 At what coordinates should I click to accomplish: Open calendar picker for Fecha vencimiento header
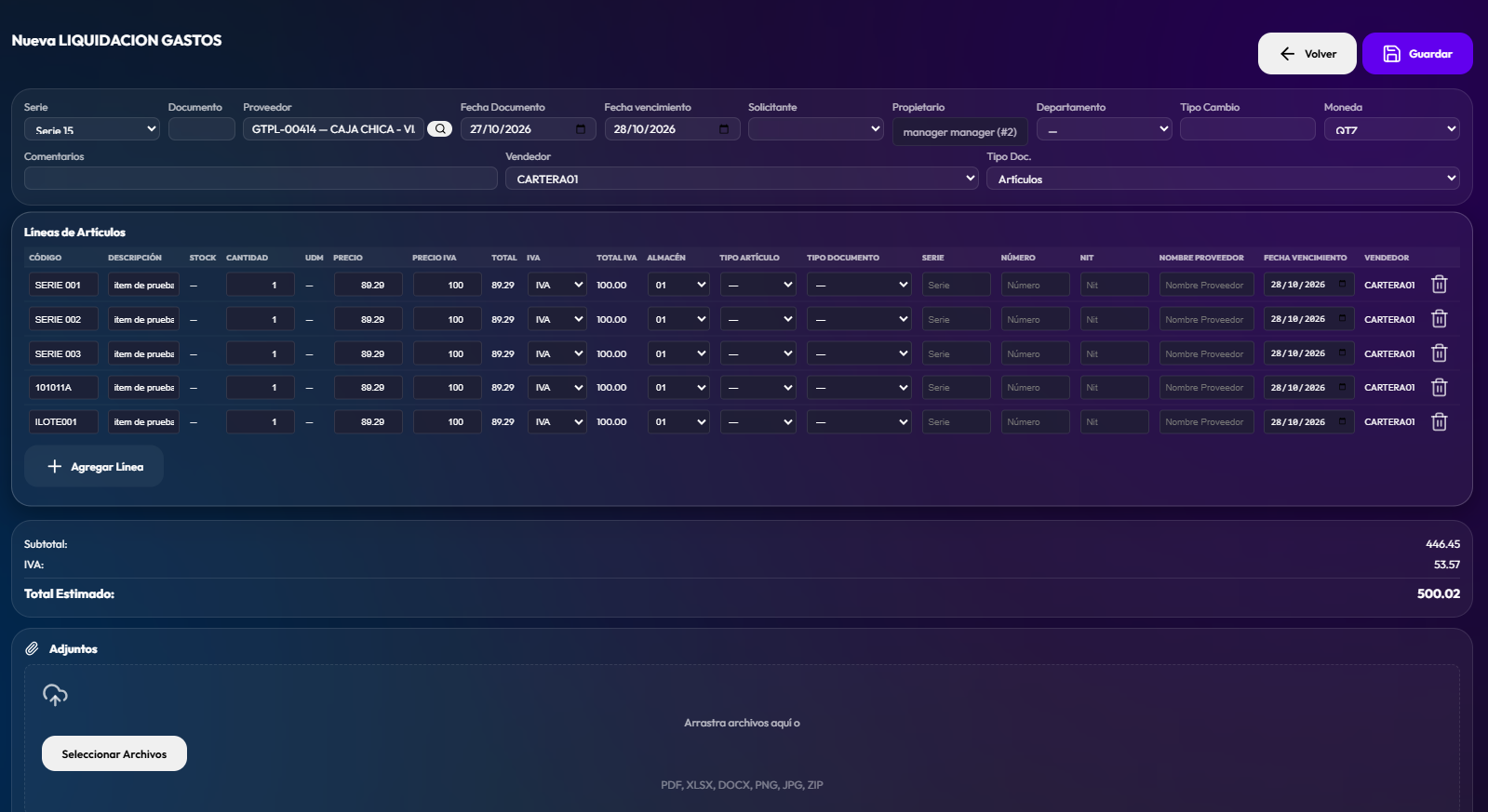pos(724,129)
